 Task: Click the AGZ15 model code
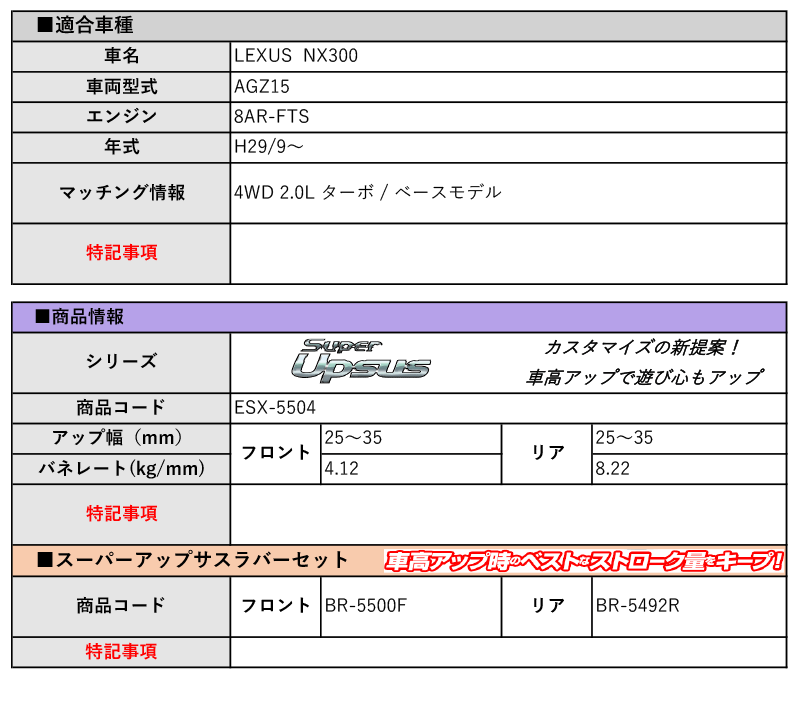click(x=262, y=87)
